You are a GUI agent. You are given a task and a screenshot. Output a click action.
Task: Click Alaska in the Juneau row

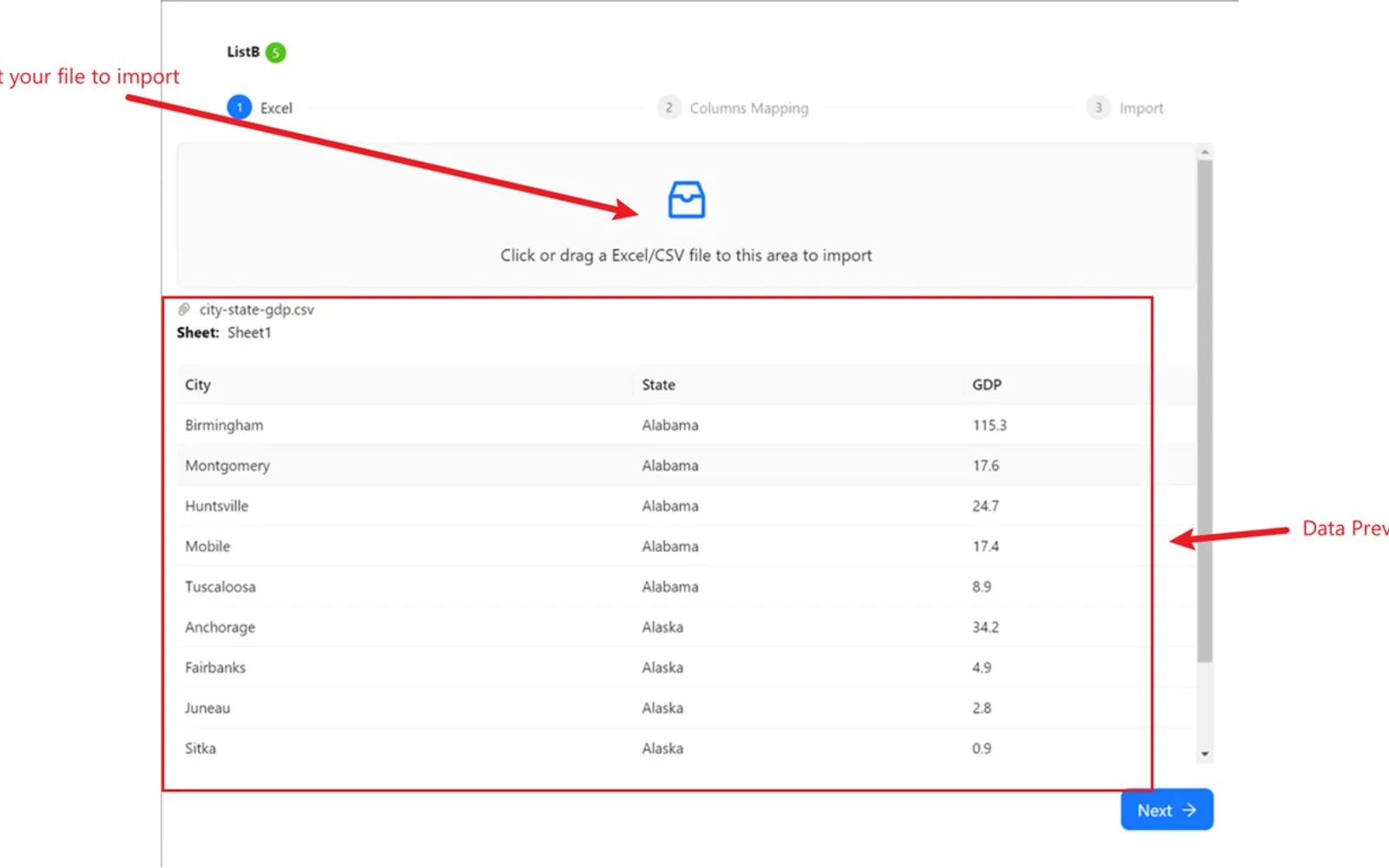(662, 708)
